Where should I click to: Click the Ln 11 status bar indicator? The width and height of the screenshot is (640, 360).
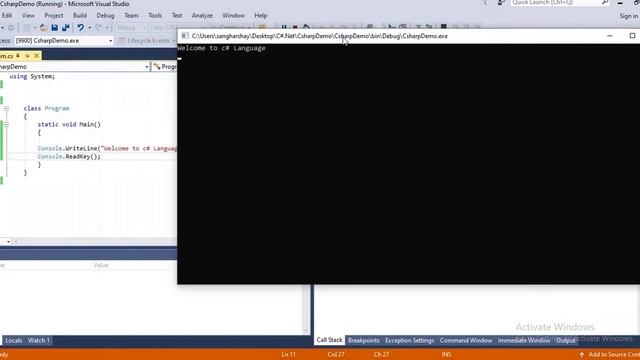pyautogui.click(x=288, y=355)
